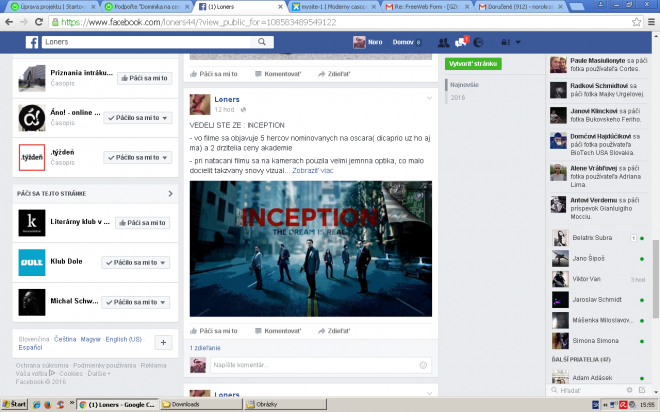
Task: Click Noro profile link in top bar
Action: pos(368,42)
